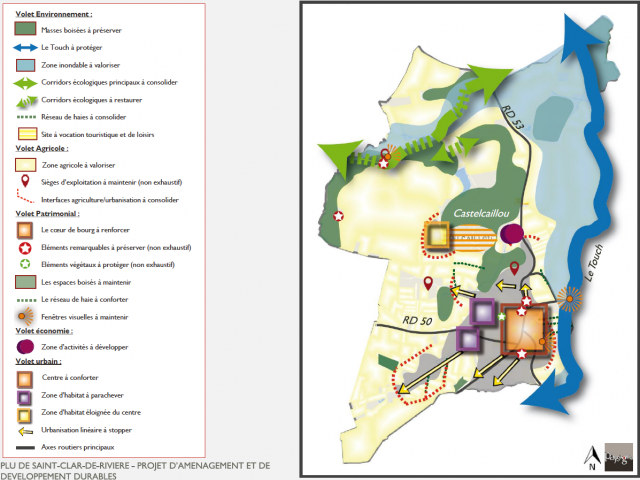Select the 'Masses boisées à préserver' green swatch
Screen dimensions: 640x480
(x=25, y=30)
